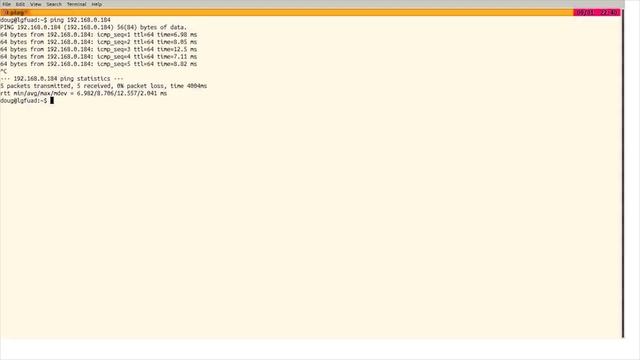This screenshot has height=360, width=640.
Task: Click the icmp_seq=5 time=8.82 ms line
Action: (x=98, y=64)
